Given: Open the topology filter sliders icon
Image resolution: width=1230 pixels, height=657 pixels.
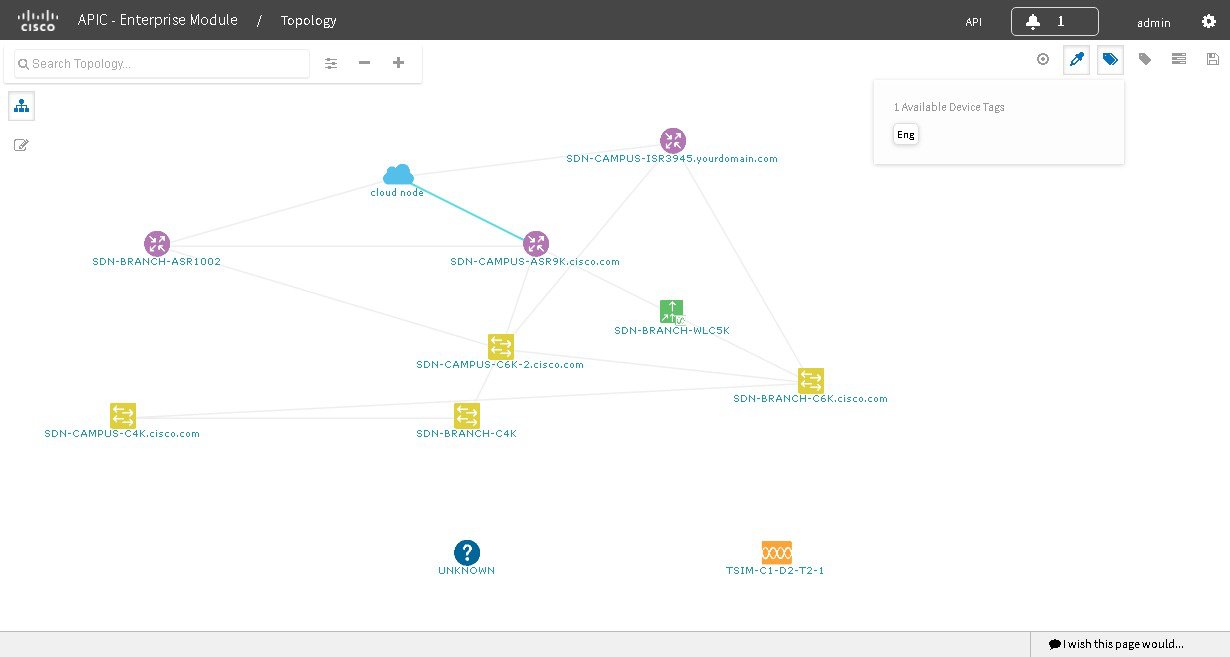Looking at the screenshot, I should click(x=331, y=63).
